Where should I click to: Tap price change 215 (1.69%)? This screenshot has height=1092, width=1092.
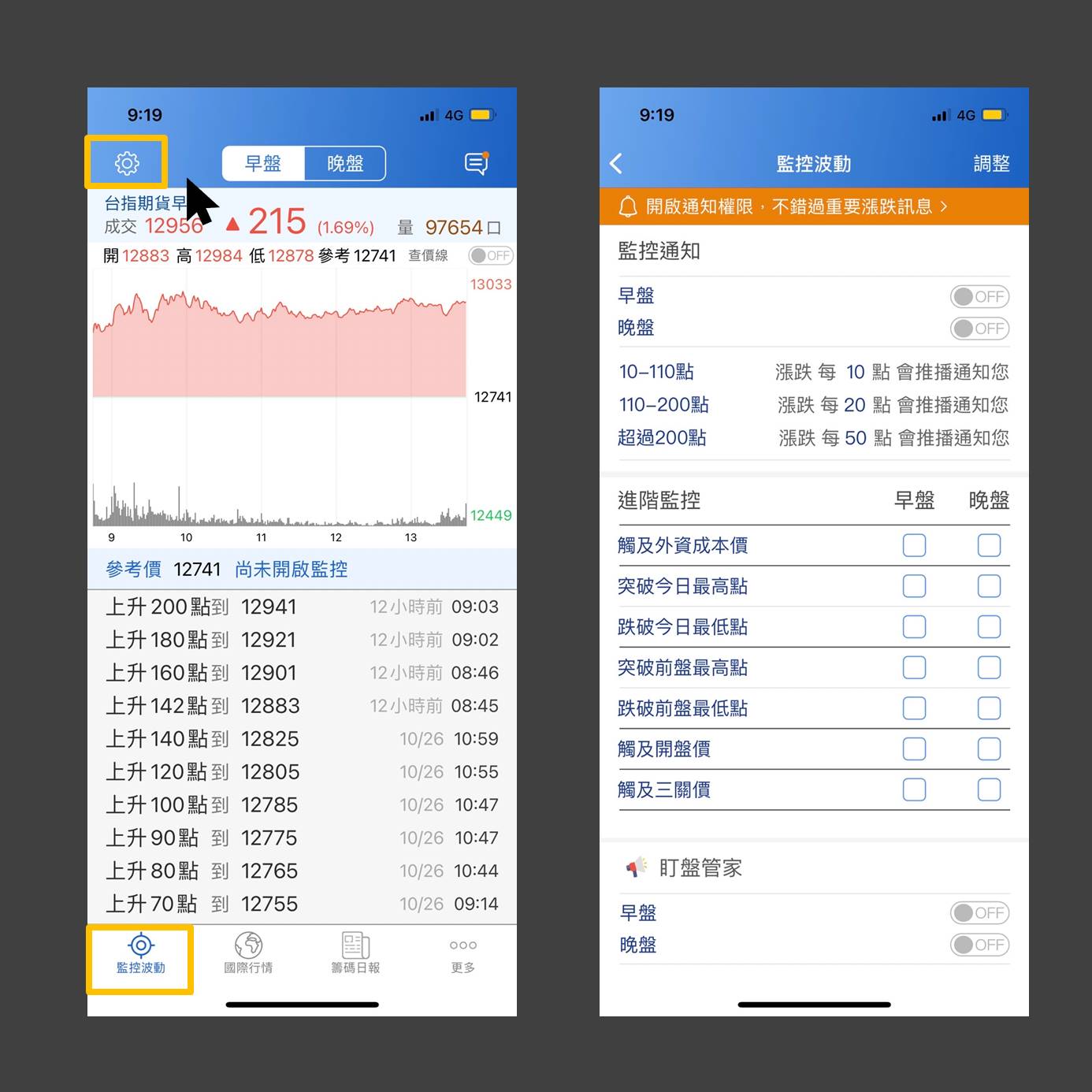(x=300, y=223)
